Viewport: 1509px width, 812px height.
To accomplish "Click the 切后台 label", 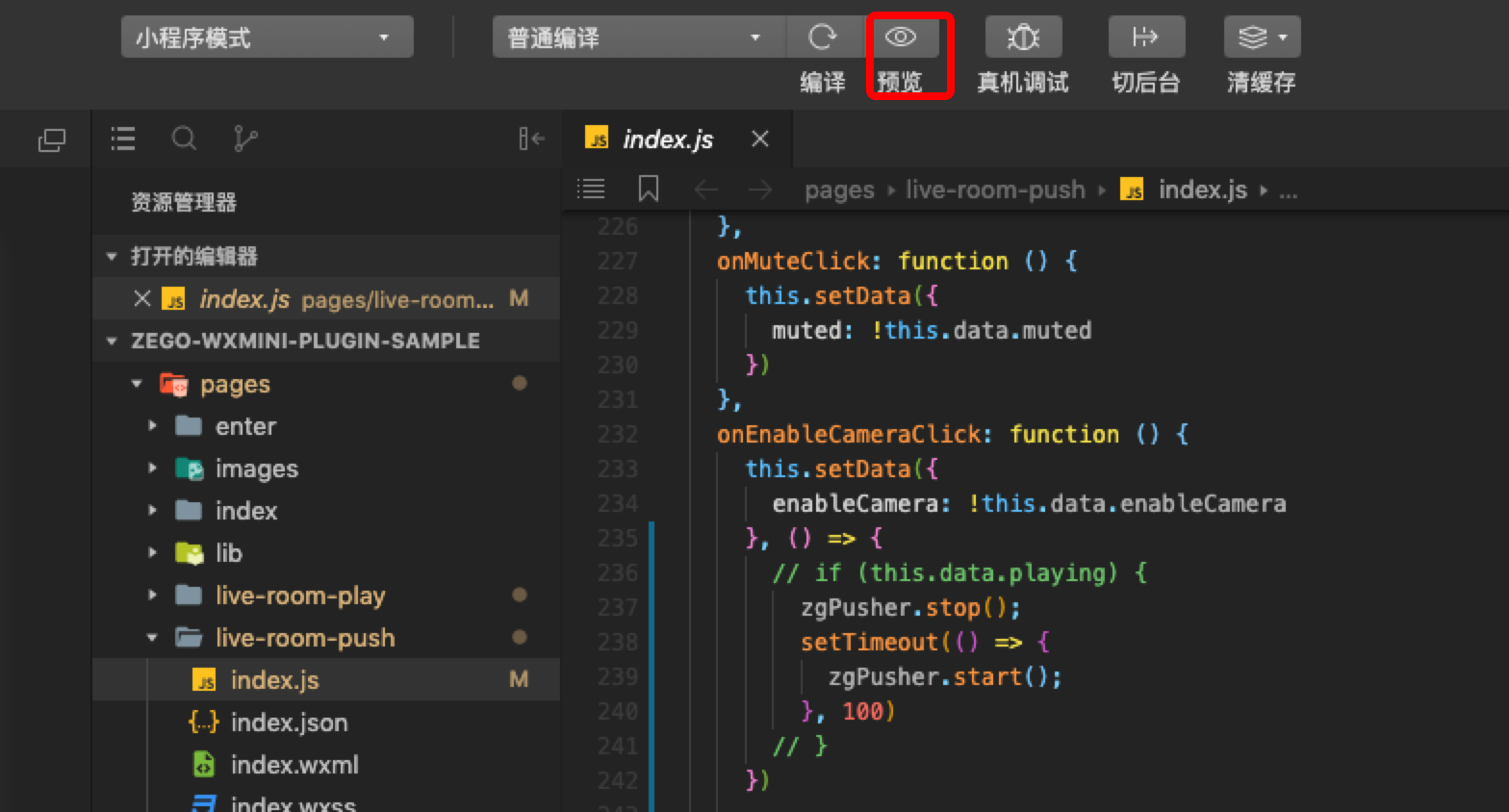I will tap(1146, 83).
